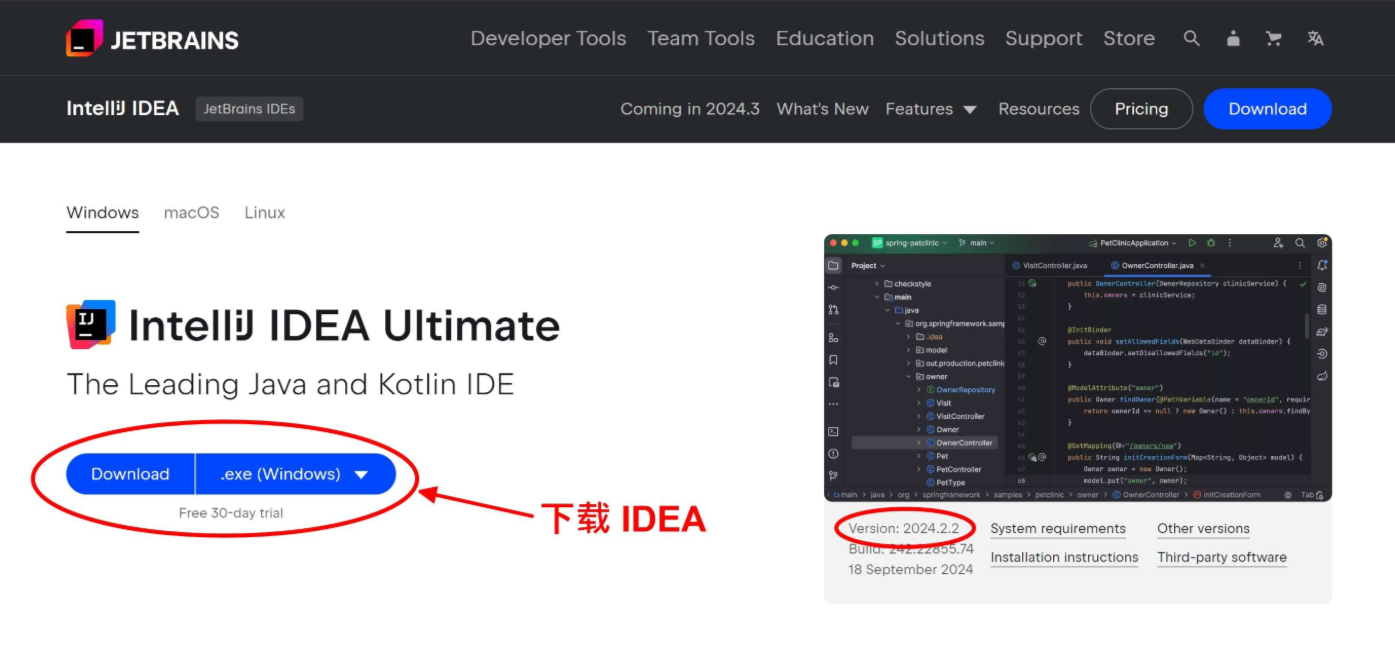Open the language selector icon

(x=1315, y=38)
